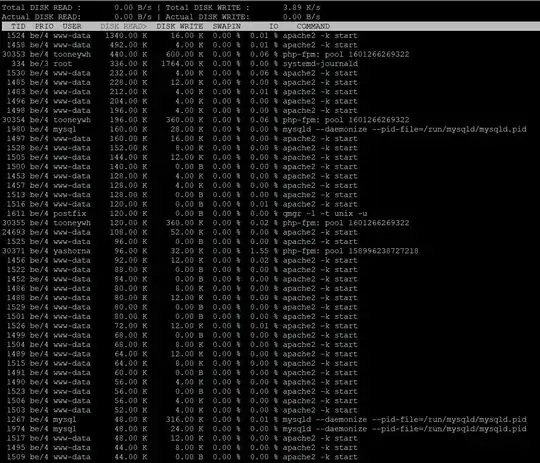Viewport: 540px width, 463px height.
Task: Click the PRIO column header
Action: click(44, 26)
